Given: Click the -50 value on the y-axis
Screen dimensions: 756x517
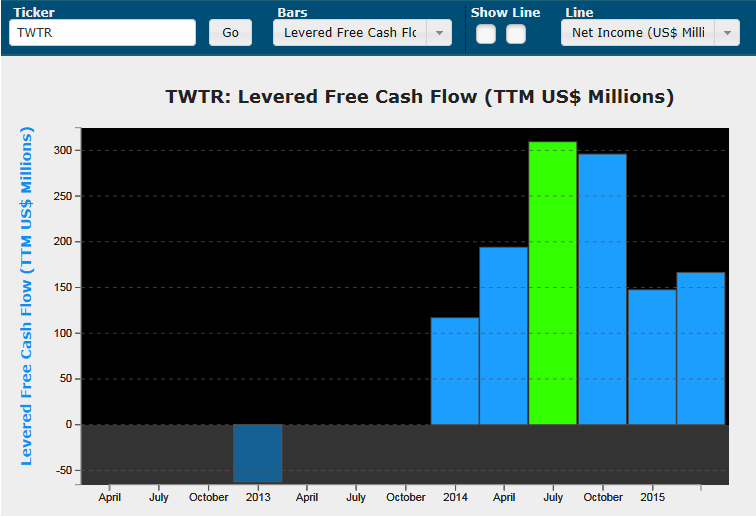Looking at the screenshot, I should 63,470.
